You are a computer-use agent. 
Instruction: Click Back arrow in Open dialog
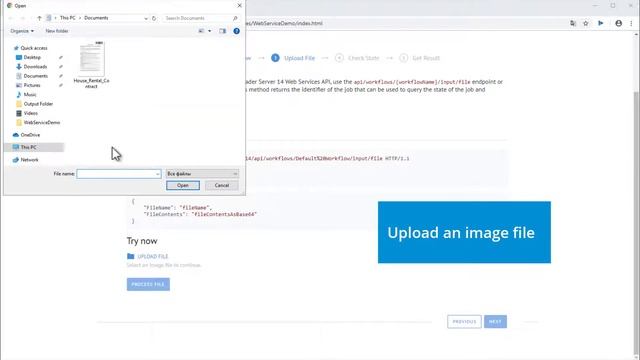[x=11, y=18]
